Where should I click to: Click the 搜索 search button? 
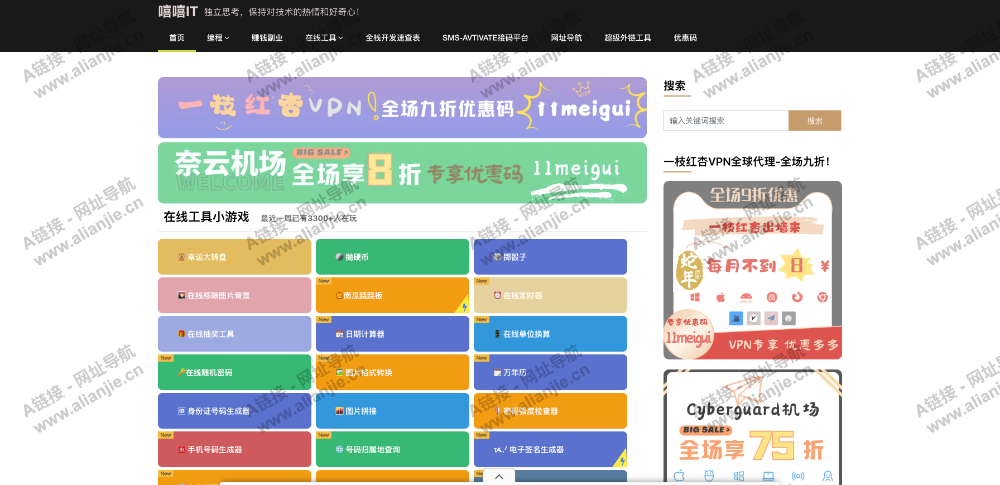[x=814, y=121]
